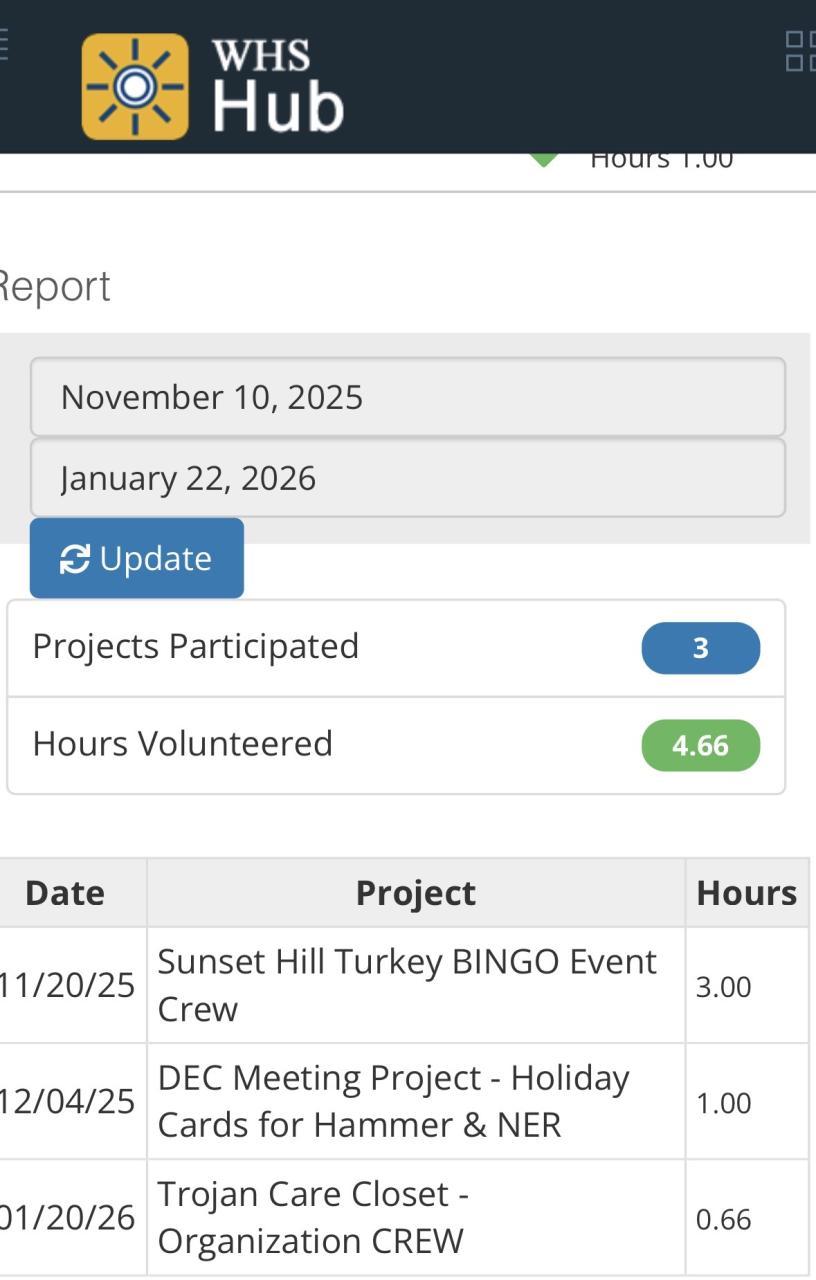The image size is (816, 1280).
Task: Open the January 22, 2026 end date field
Action: [407, 478]
